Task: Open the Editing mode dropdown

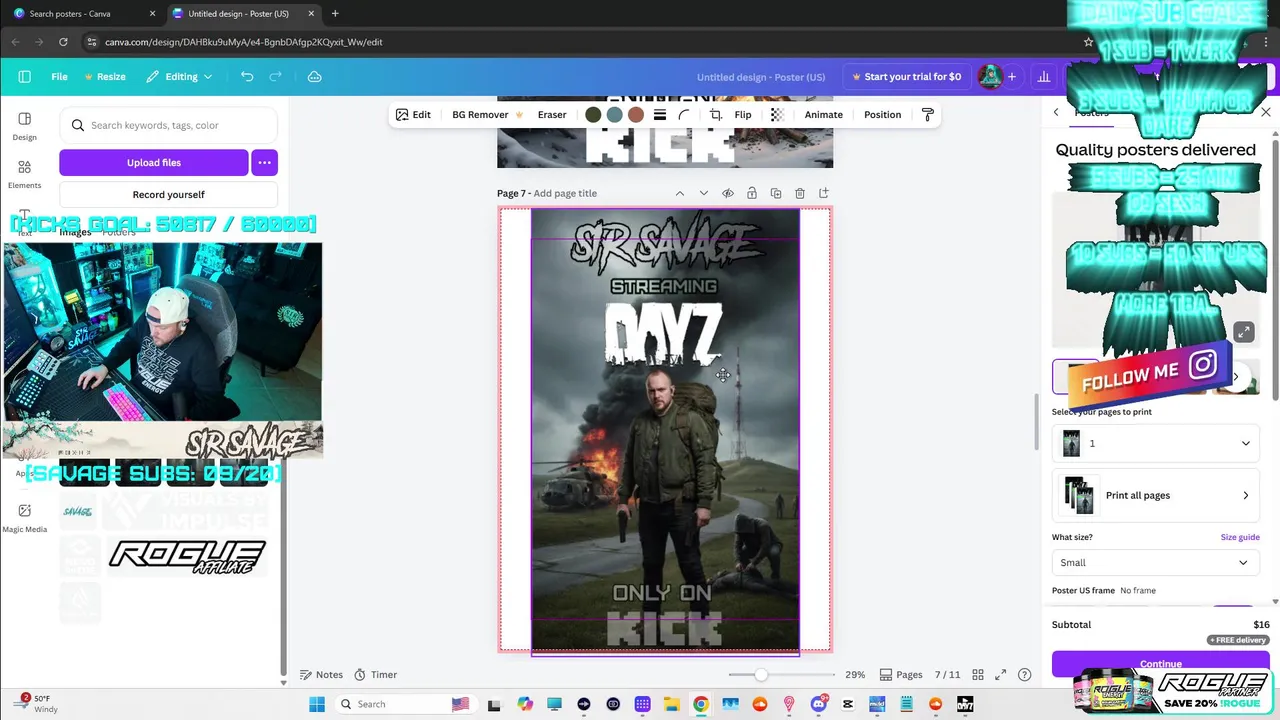Action: tap(179, 77)
